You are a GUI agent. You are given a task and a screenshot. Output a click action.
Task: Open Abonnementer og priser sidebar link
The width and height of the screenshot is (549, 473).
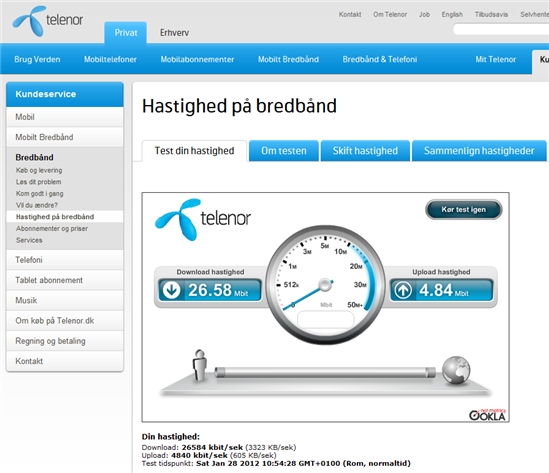click(x=52, y=229)
